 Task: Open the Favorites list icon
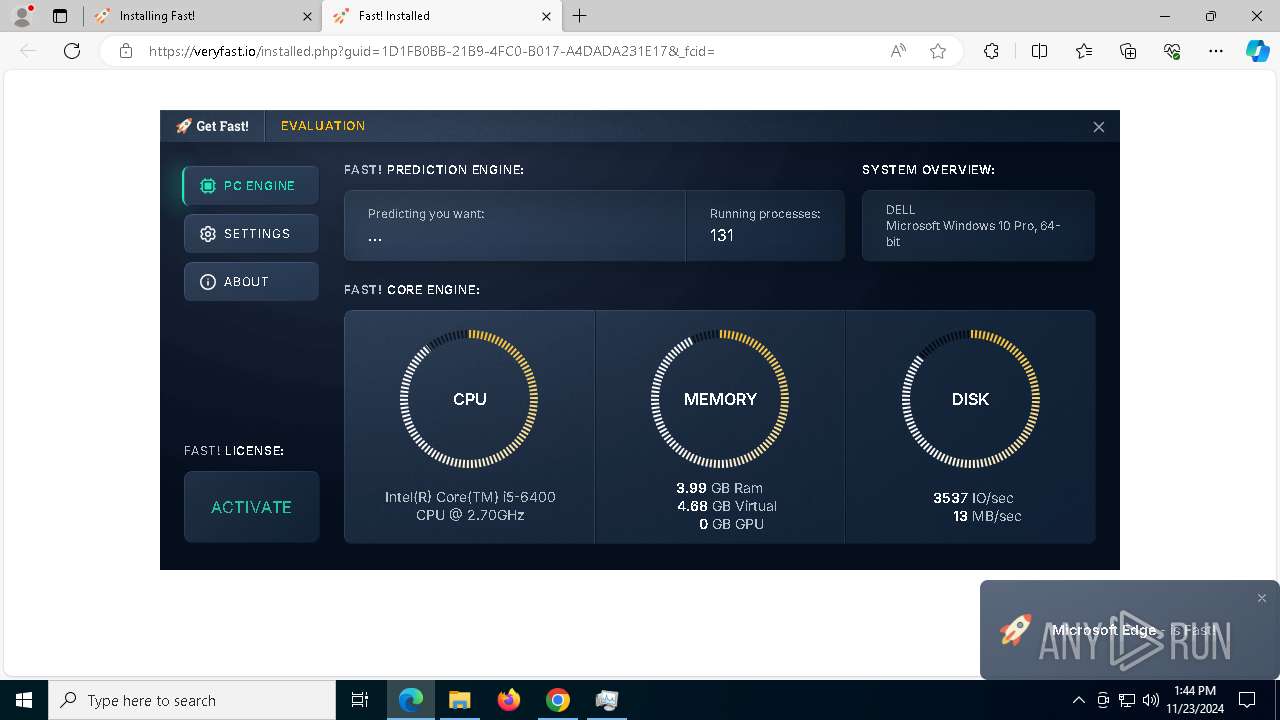1084,51
